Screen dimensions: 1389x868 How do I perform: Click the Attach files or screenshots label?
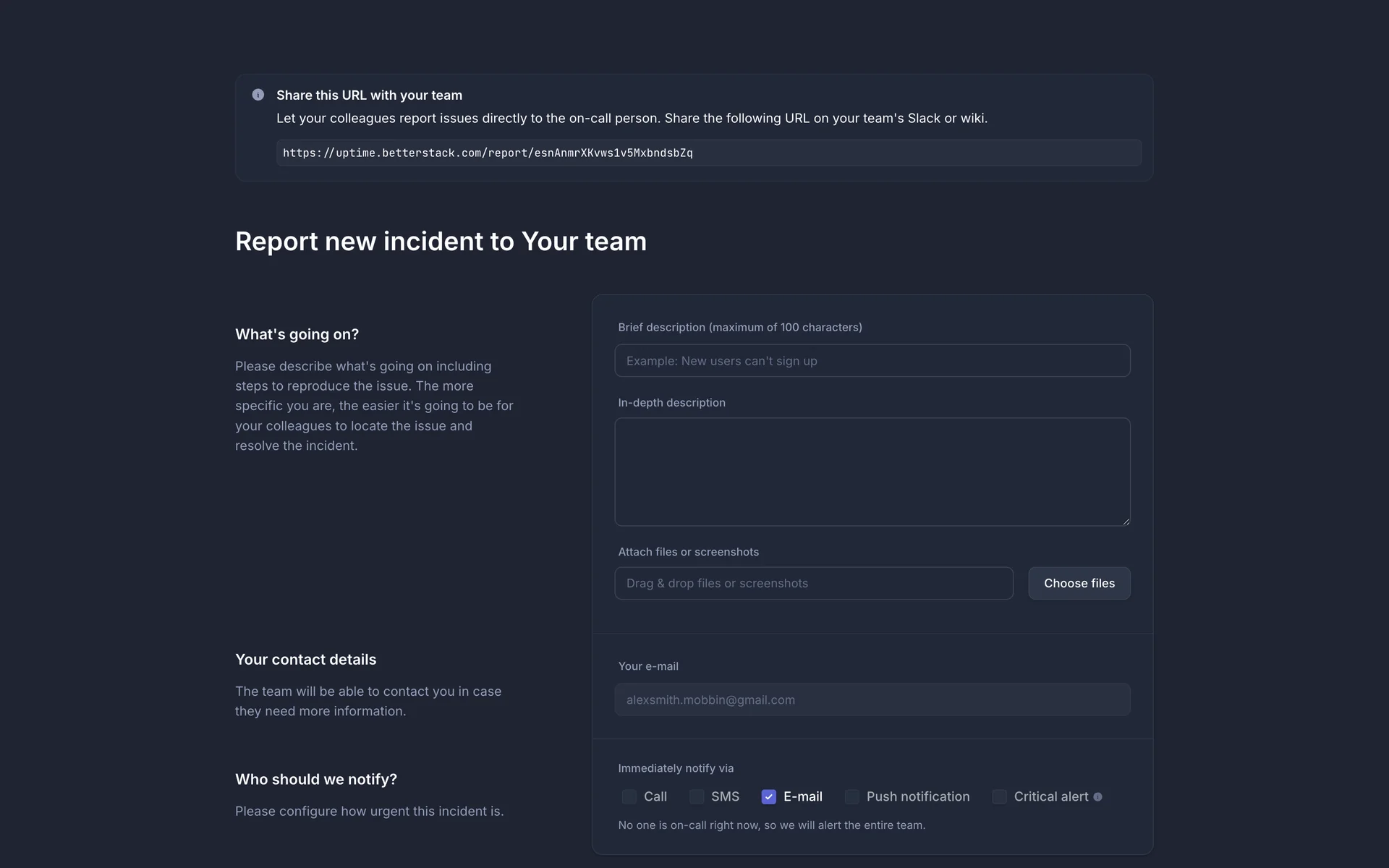coord(688,552)
